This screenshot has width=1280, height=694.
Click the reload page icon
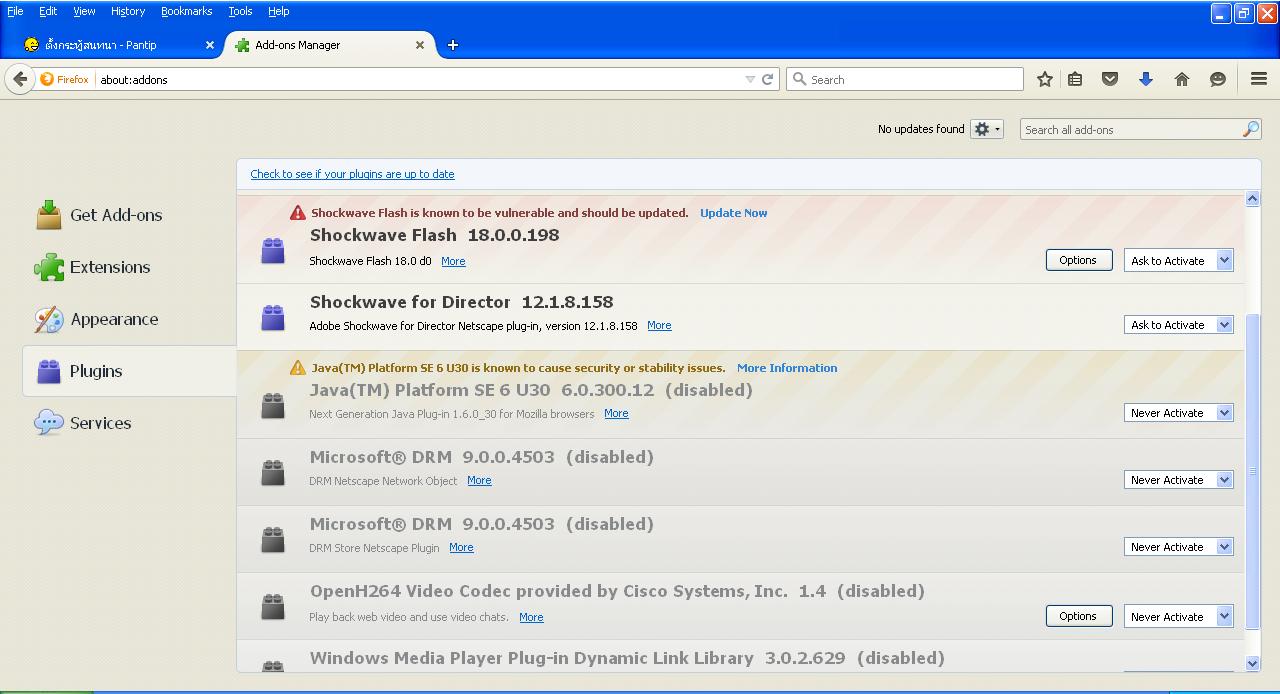[768, 79]
